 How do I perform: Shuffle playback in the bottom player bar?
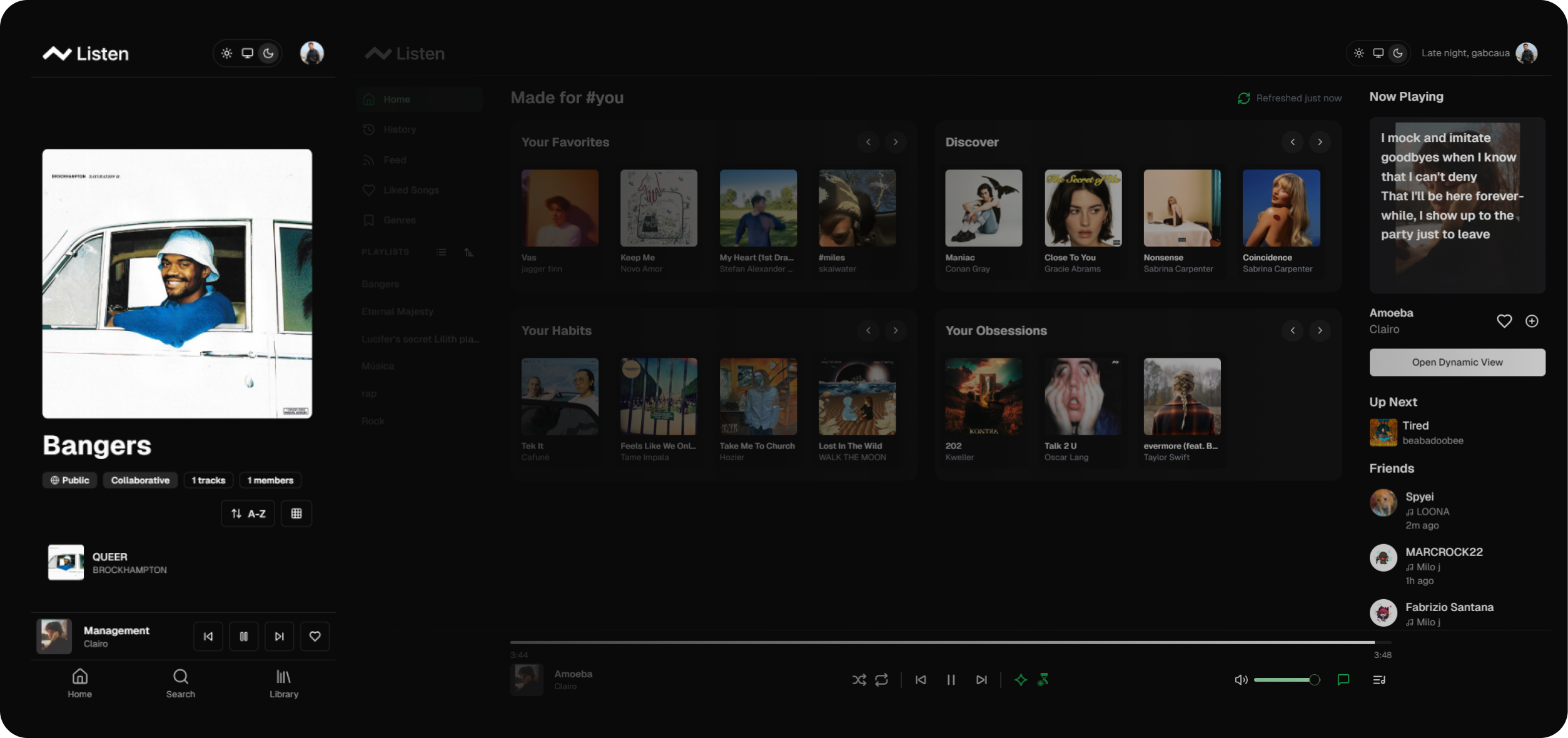click(859, 680)
